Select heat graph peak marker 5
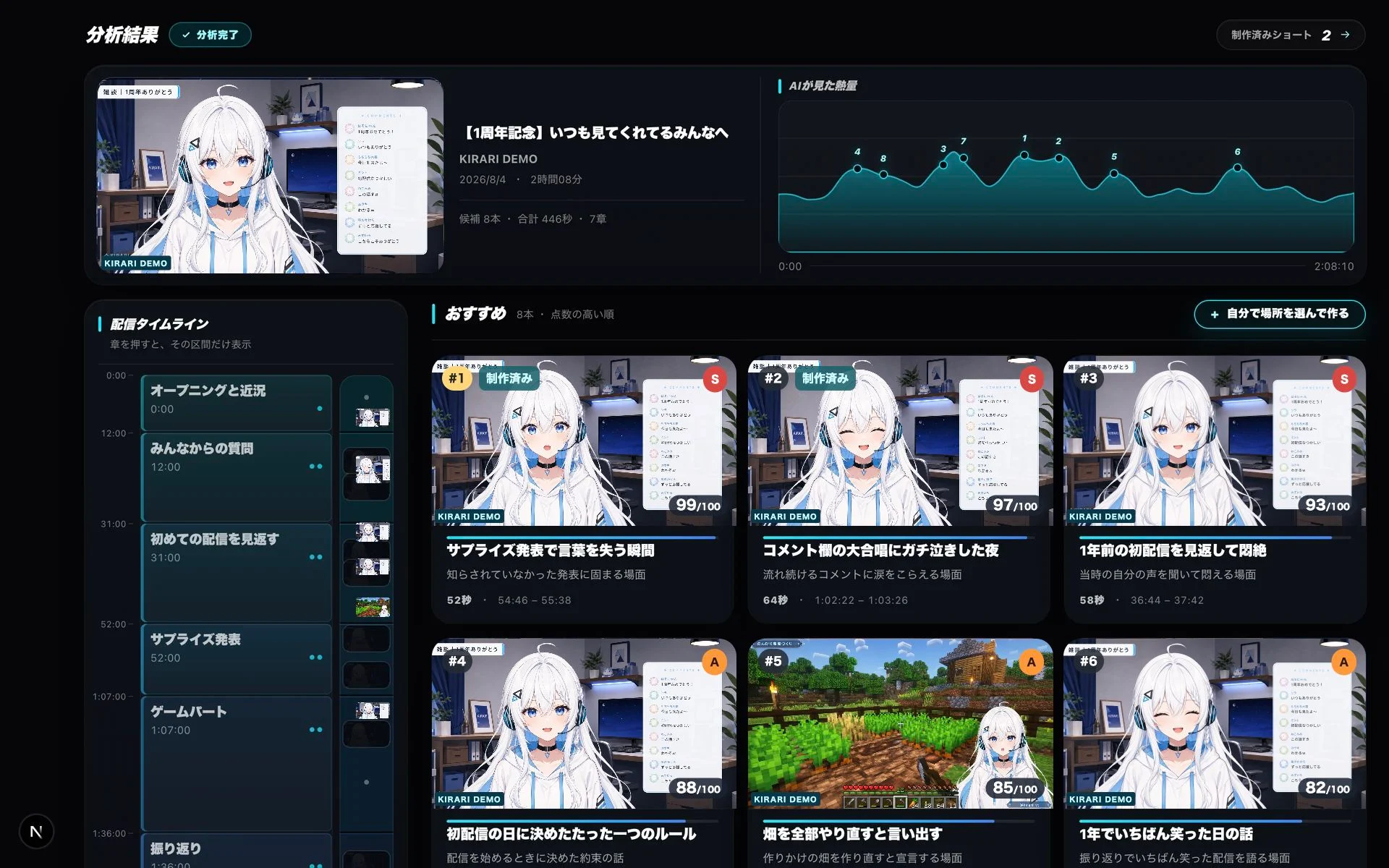The image size is (1389, 868). coord(1114,174)
